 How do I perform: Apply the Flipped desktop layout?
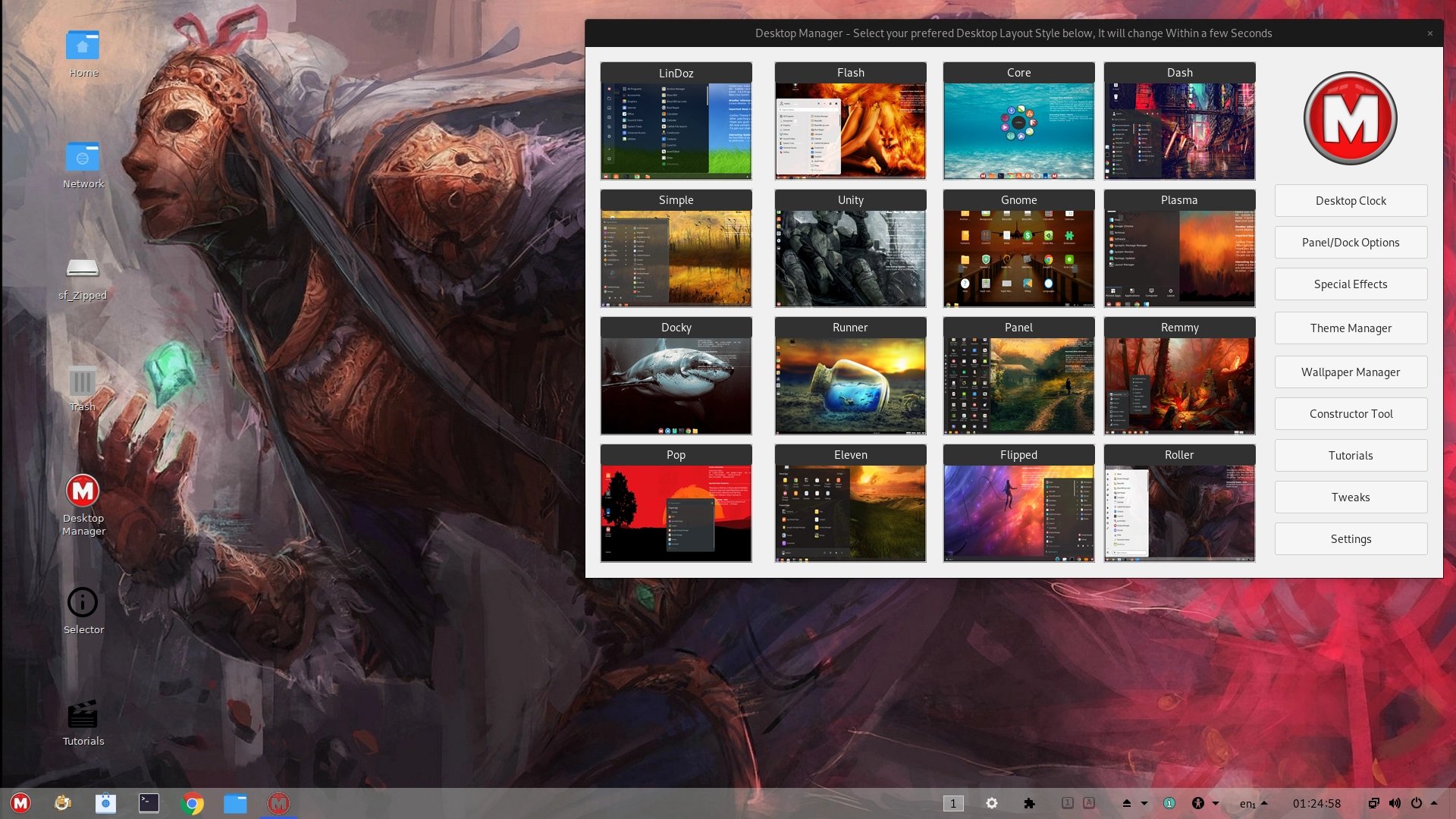[1018, 504]
